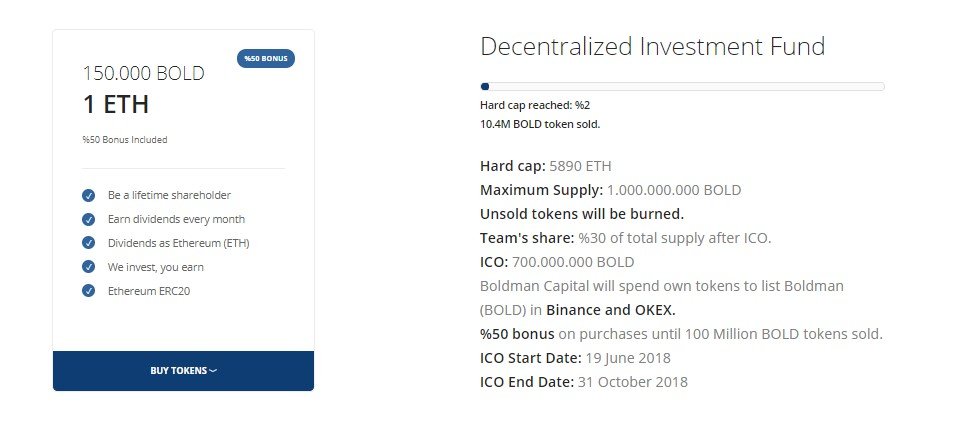Image resolution: width=964 pixels, height=441 pixels.
Task: Click the '10.4M BOLD token sold.' text
Action: click(540, 124)
